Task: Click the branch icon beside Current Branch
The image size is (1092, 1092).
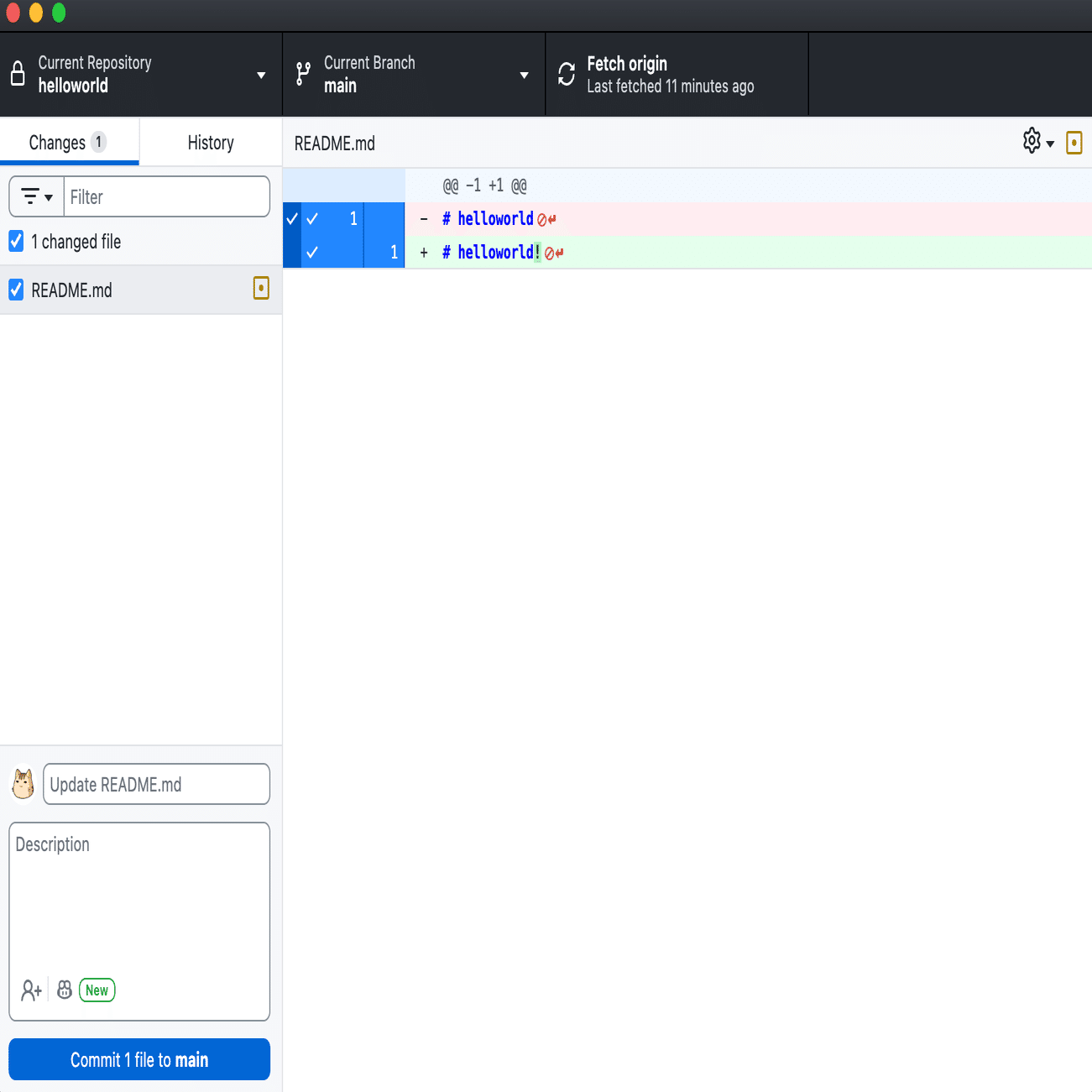Action: click(x=302, y=74)
